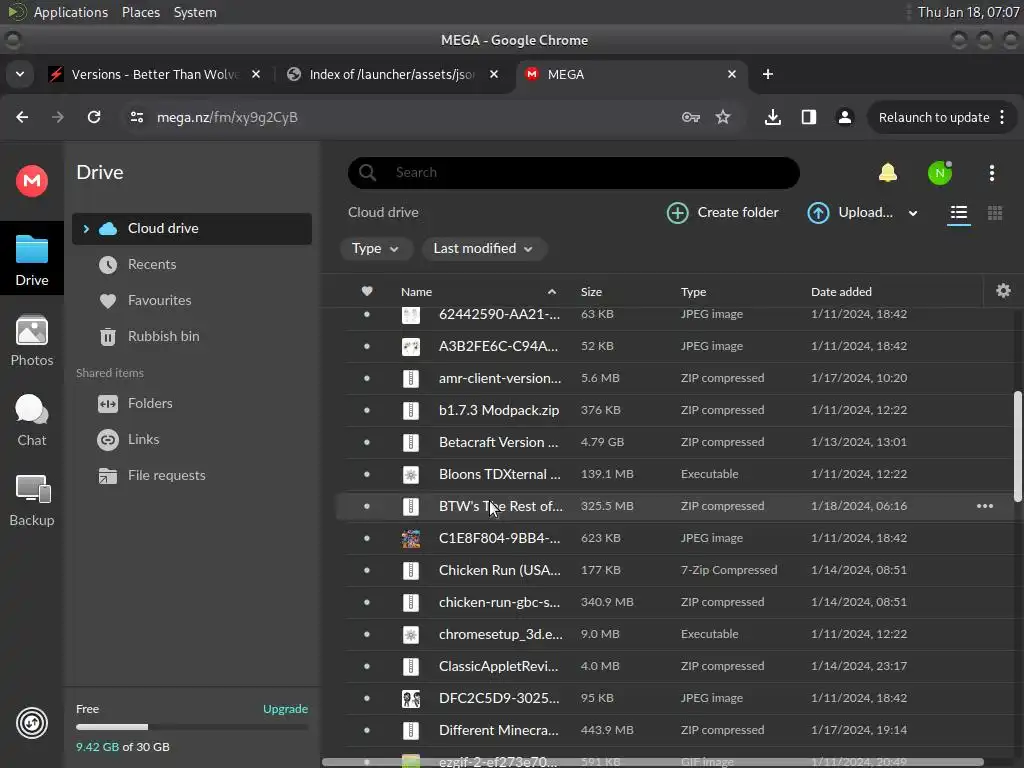Toggle favourite dot for Betacraft Version row
The width and height of the screenshot is (1024, 768).
(x=367, y=442)
